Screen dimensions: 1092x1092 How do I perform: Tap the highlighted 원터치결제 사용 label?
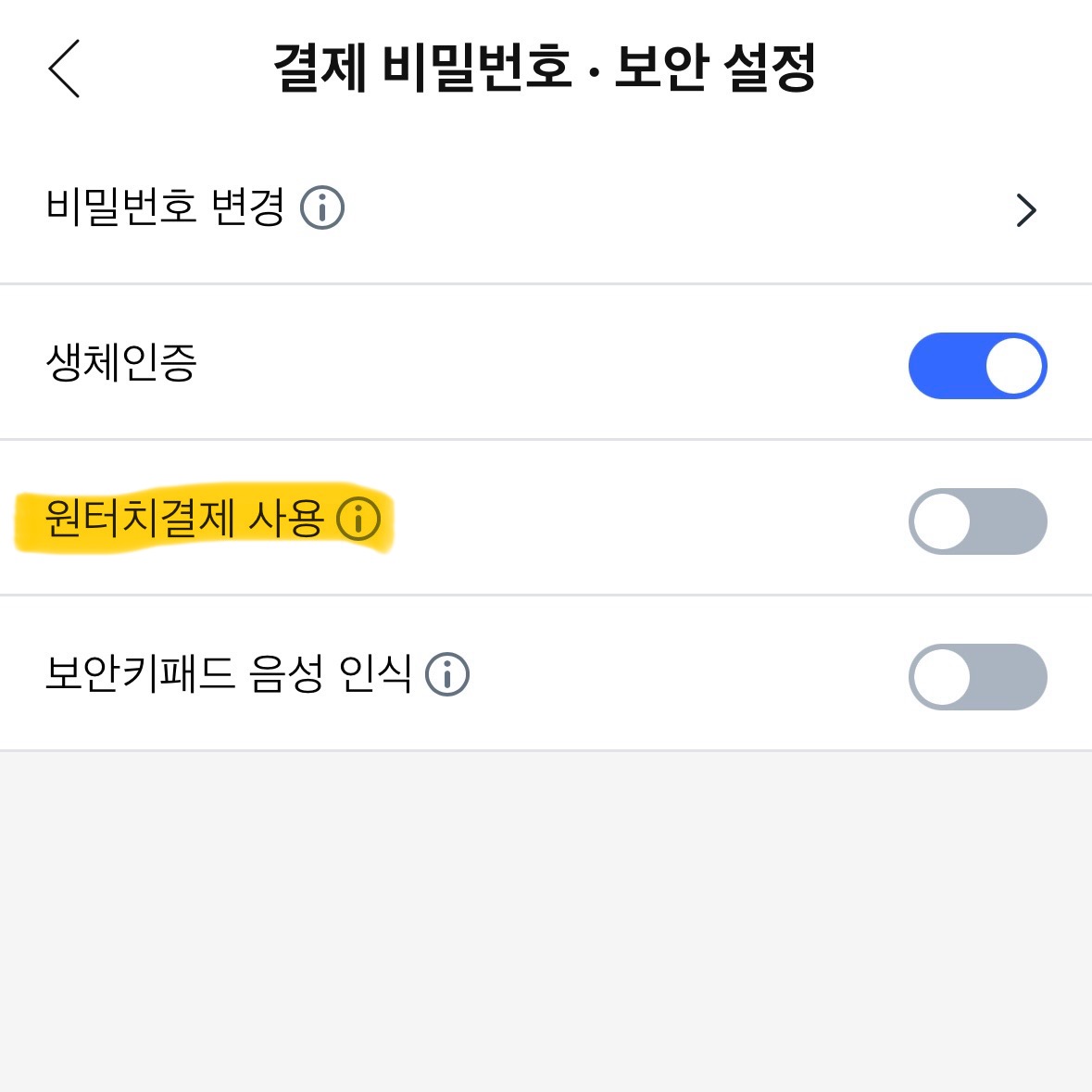181,521
